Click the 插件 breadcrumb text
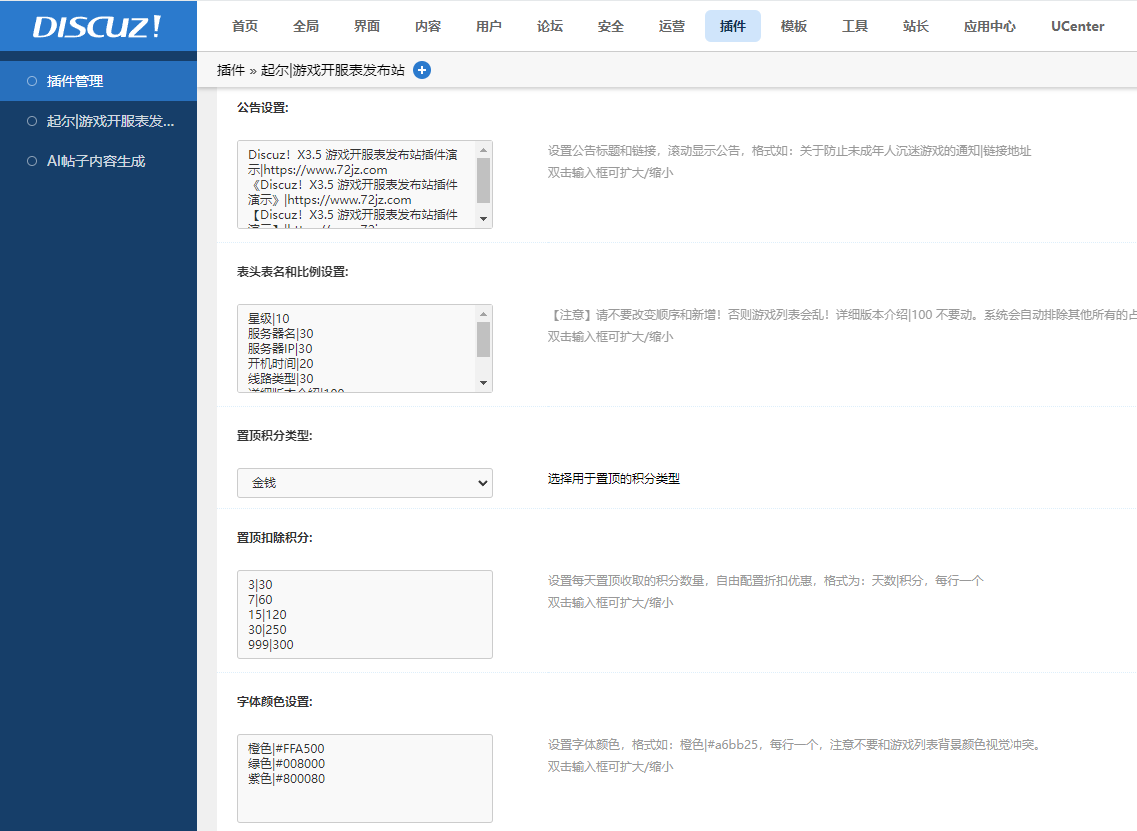1137x831 pixels. pyautogui.click(x=231, y=70)
